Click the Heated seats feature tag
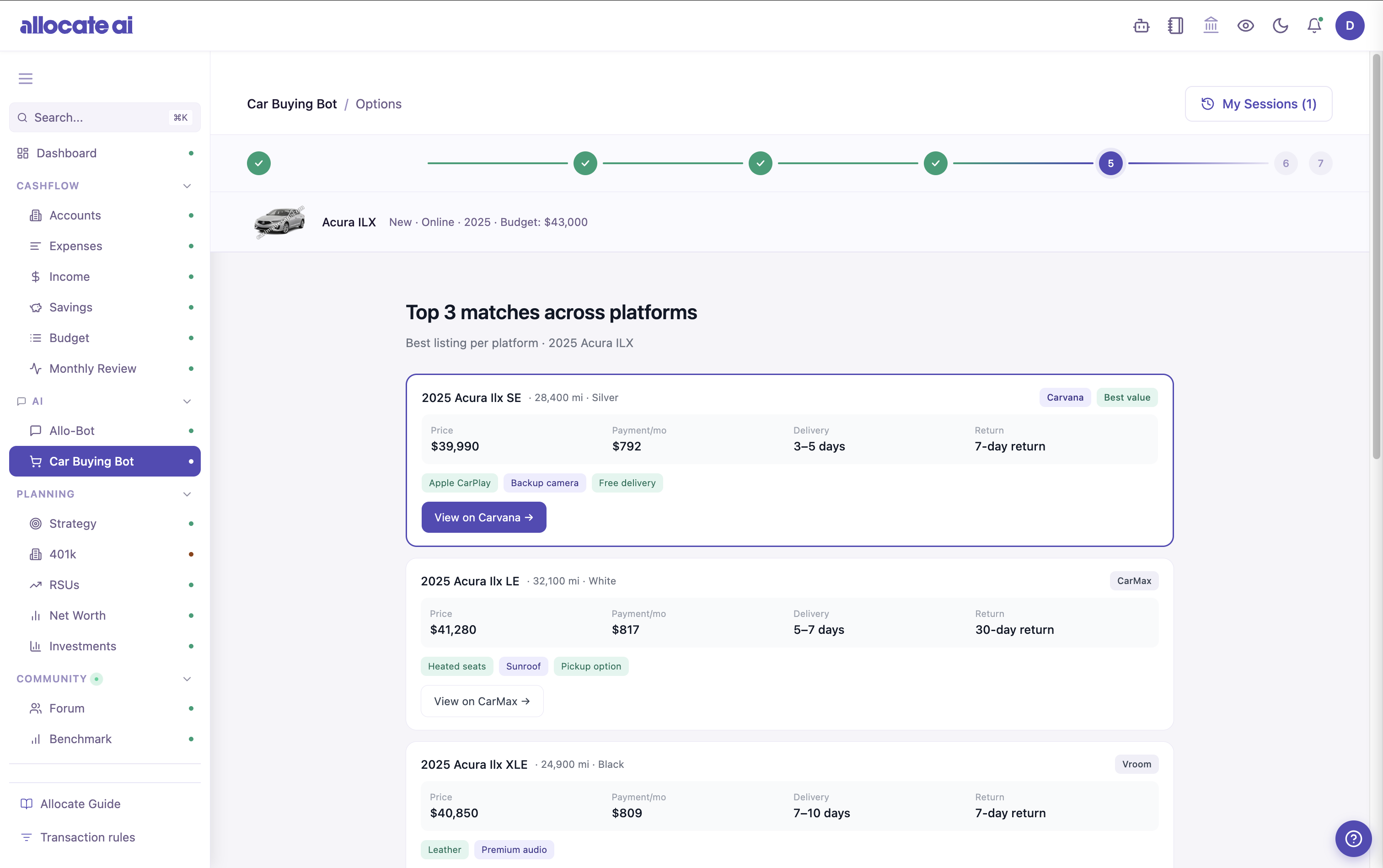This screenshot has width=1383, height=868. [457, 666]
